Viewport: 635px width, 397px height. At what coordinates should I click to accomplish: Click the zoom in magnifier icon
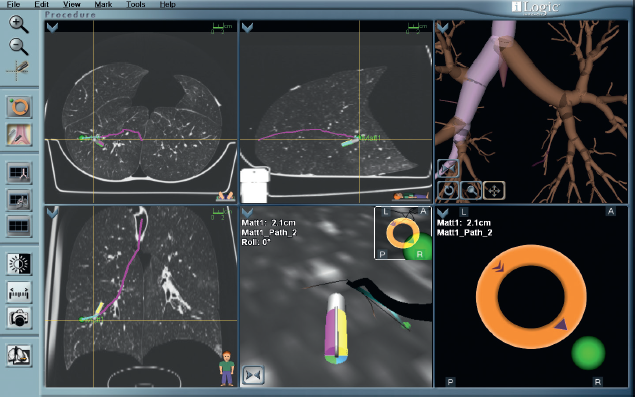(x=19, y=24)
